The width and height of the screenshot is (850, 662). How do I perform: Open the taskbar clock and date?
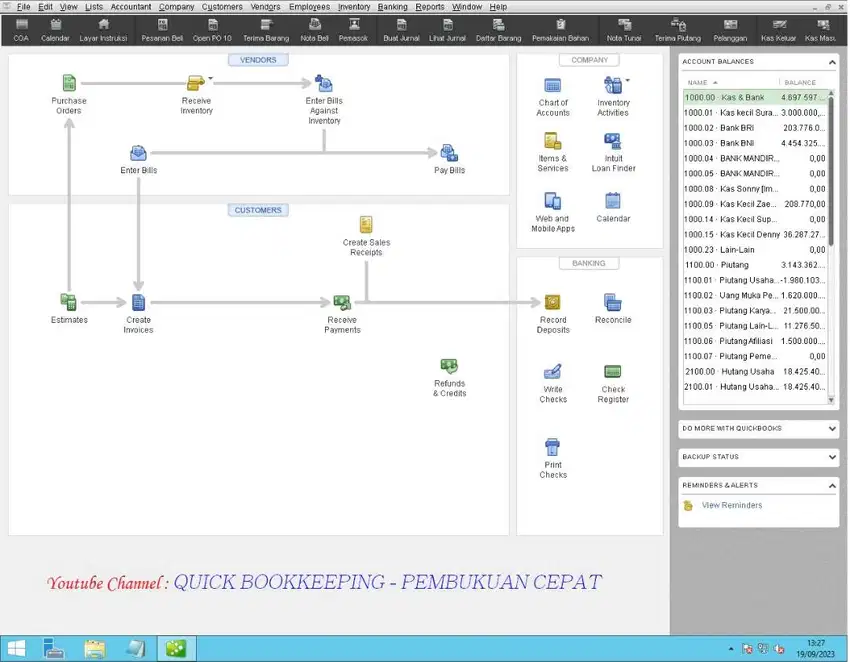[x=815, y=648]
